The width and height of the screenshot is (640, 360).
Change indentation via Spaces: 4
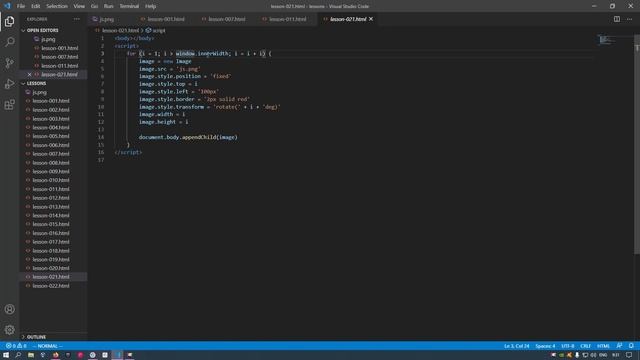pos(545,346)
